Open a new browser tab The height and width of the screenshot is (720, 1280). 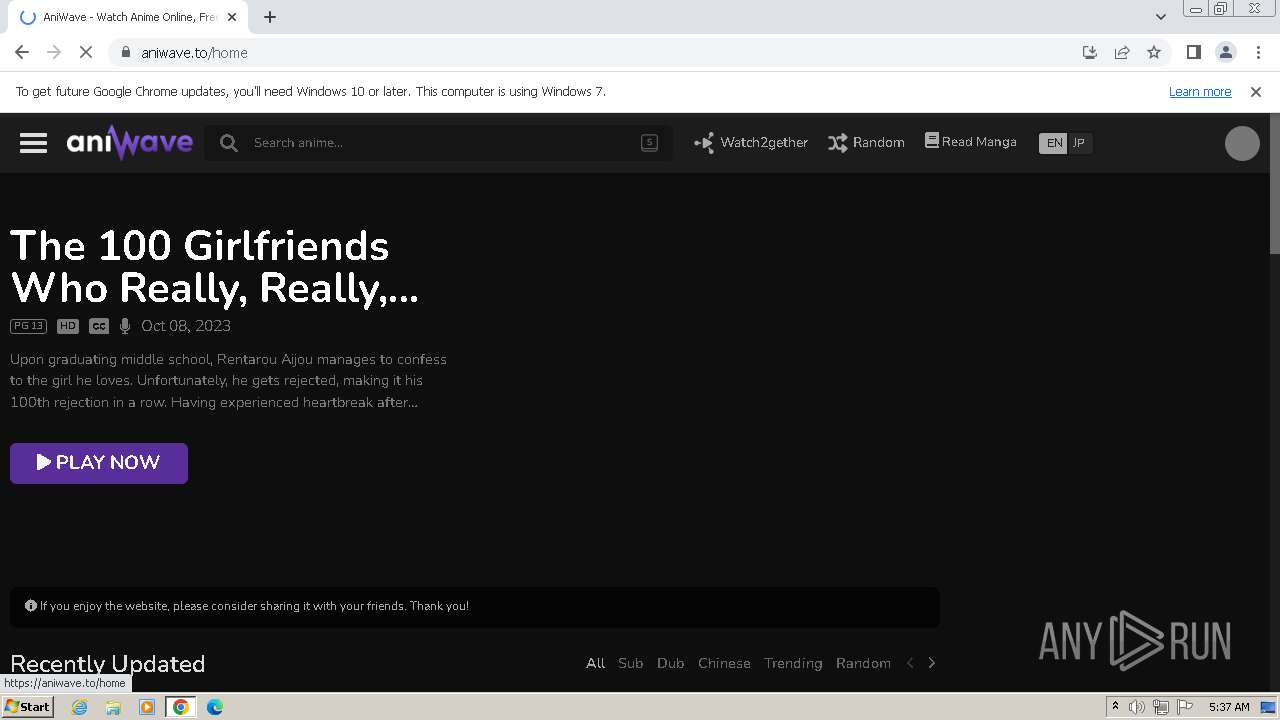270,17
